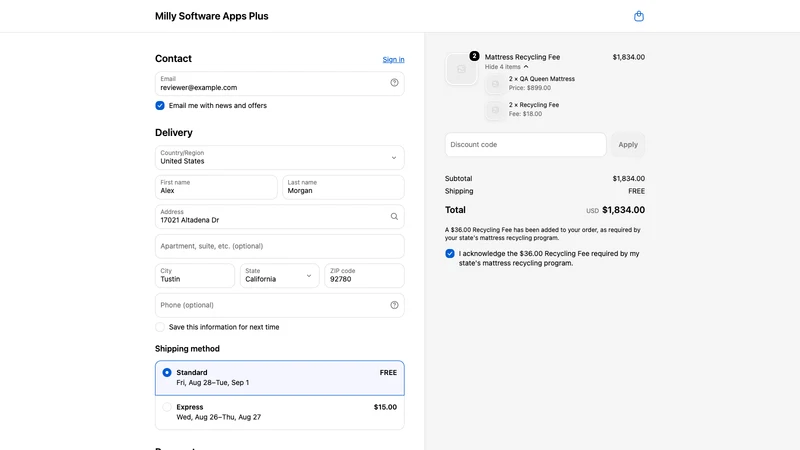This screenshot has height=450, width=800.
Task: Select the Express shipping radio option
Action: (167, 407)
